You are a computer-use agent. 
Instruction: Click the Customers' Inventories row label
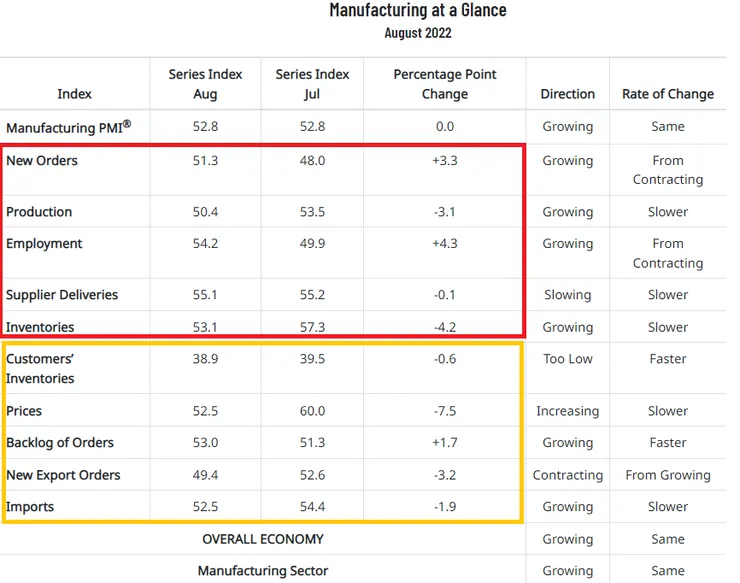click(41, 368)
